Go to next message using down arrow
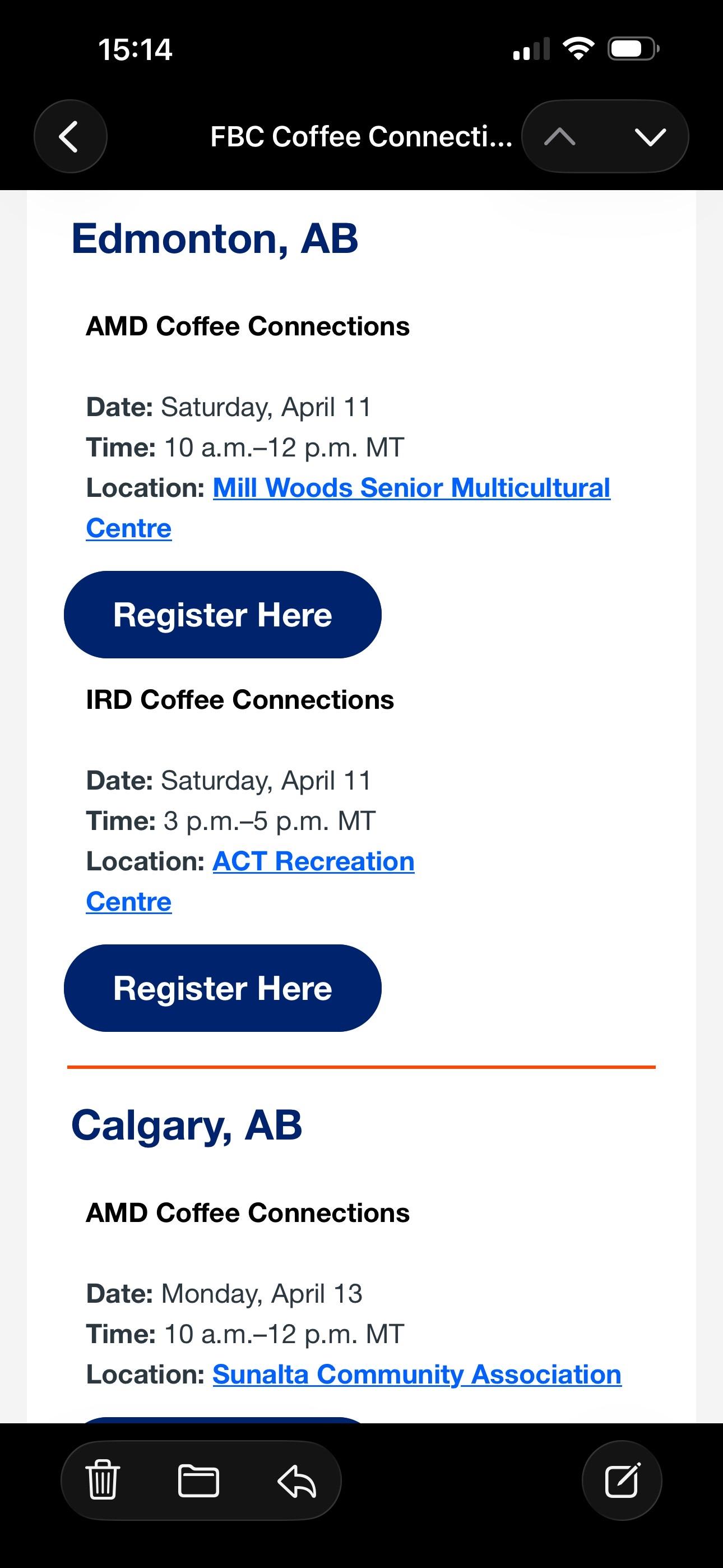Image resolution: width=723 pixels, height=1568 pixels. pos(650,137)
